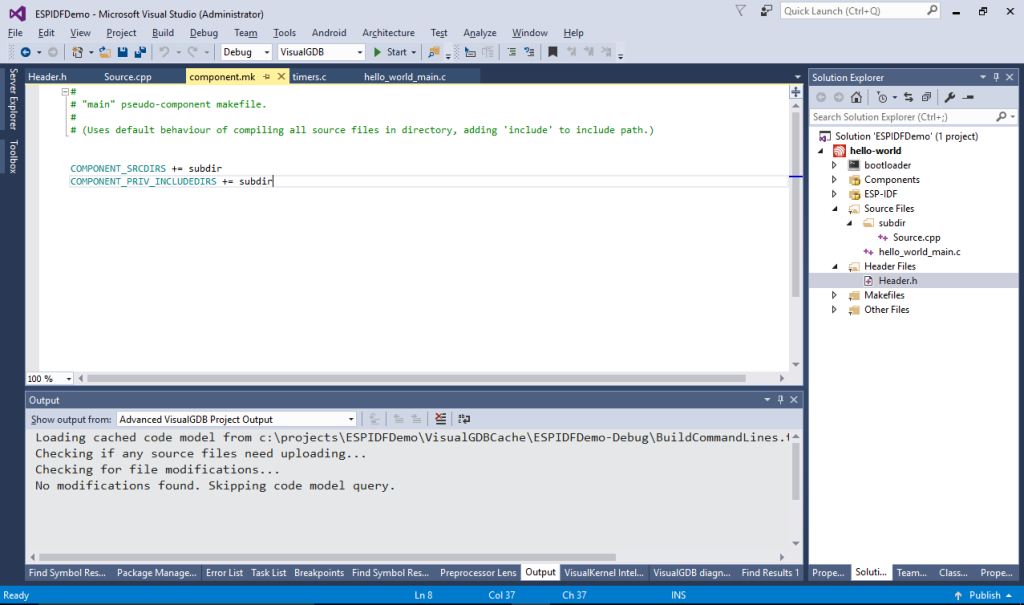Click the Home icon in Solution Explorer
Screen dimensions: 1024x605
tap(856, 97)
